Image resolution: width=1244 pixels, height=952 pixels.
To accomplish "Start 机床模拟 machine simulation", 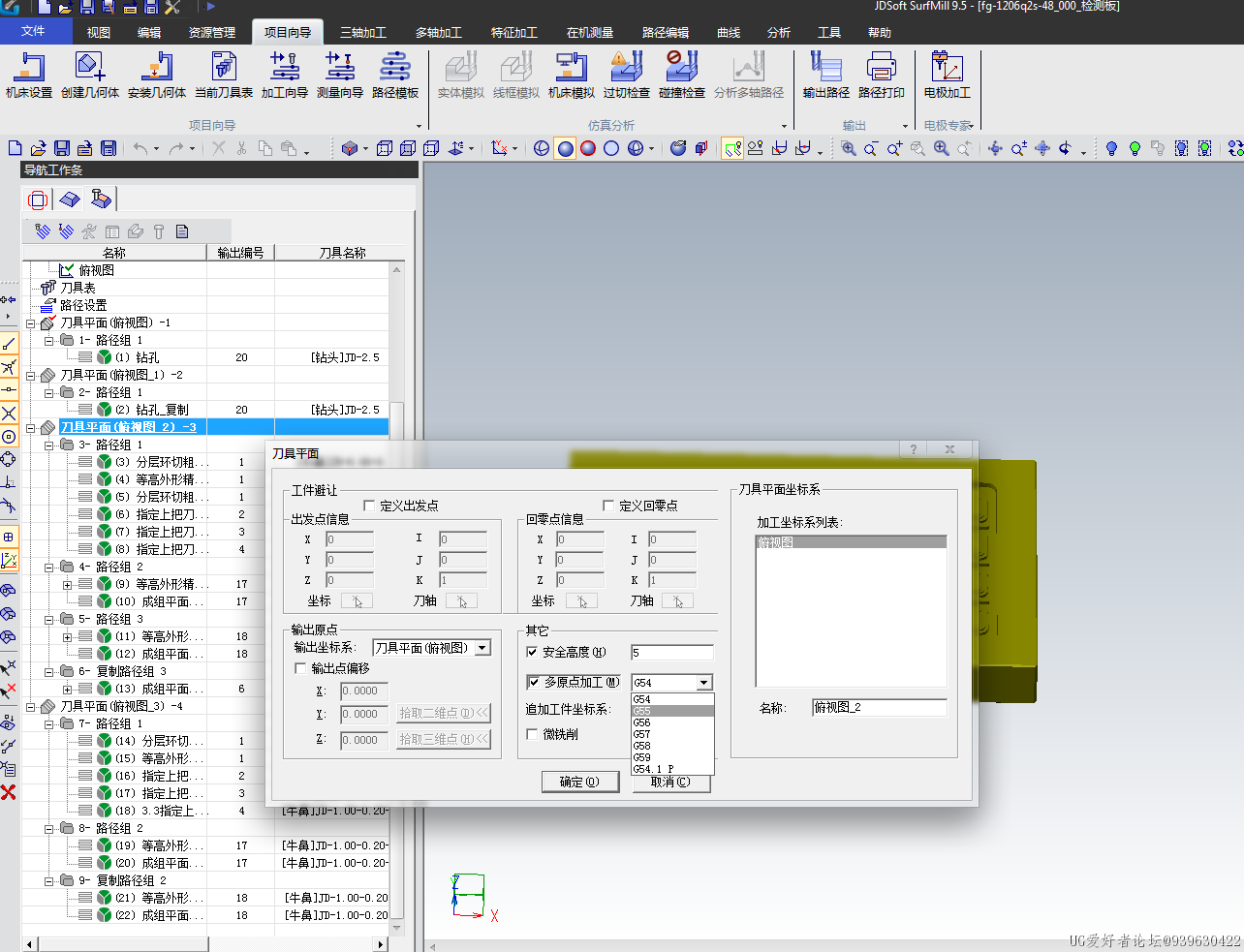I will [x=571, y=76].
